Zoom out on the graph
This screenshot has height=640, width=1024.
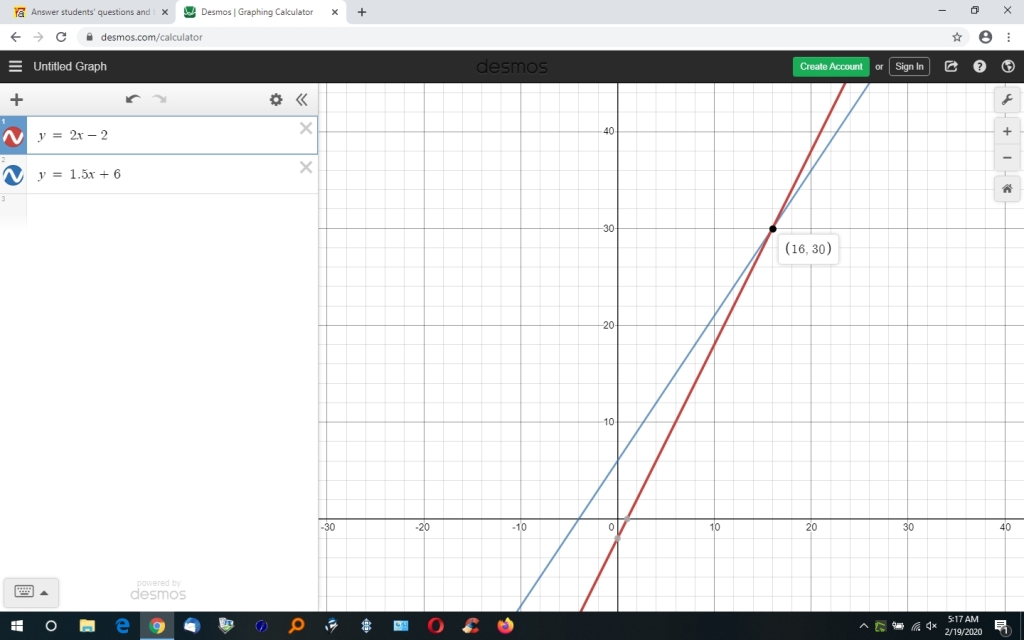[1007, 157]
